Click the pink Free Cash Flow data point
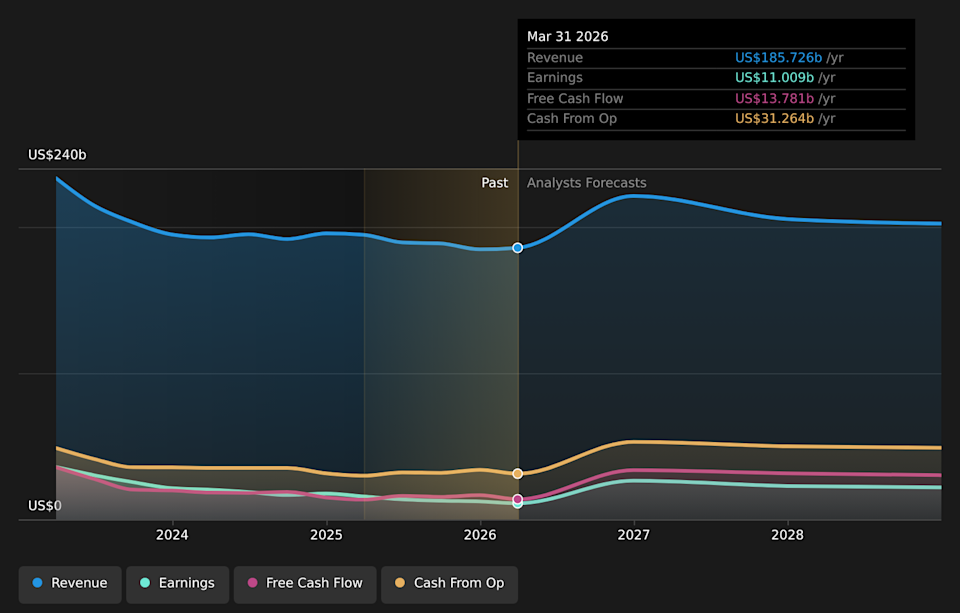The height and width of the screenshot is (613, 960). tap(517, 499)
